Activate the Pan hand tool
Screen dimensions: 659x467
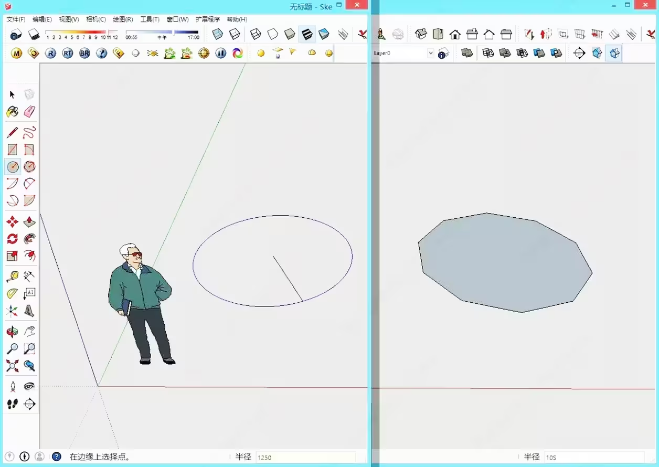[29, 332]
